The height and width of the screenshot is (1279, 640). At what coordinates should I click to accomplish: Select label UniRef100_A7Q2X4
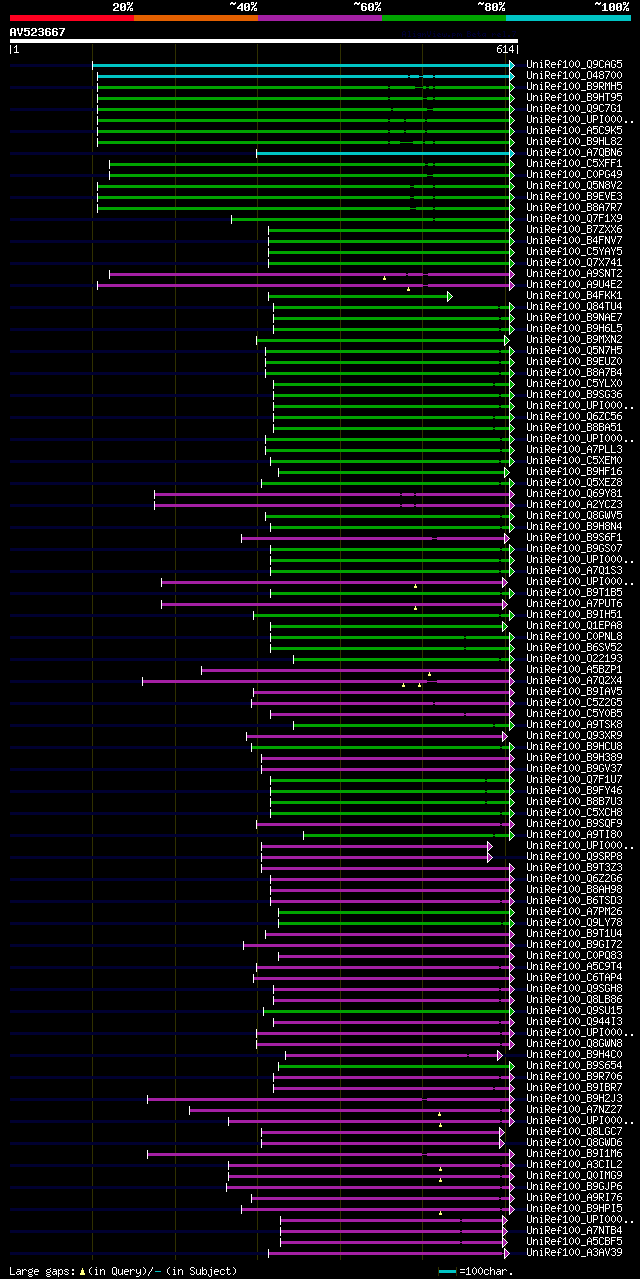click(x=573, y=680)
